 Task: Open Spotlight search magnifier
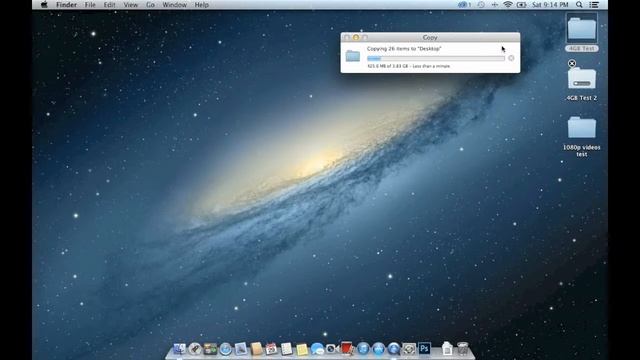coord(579,5)
